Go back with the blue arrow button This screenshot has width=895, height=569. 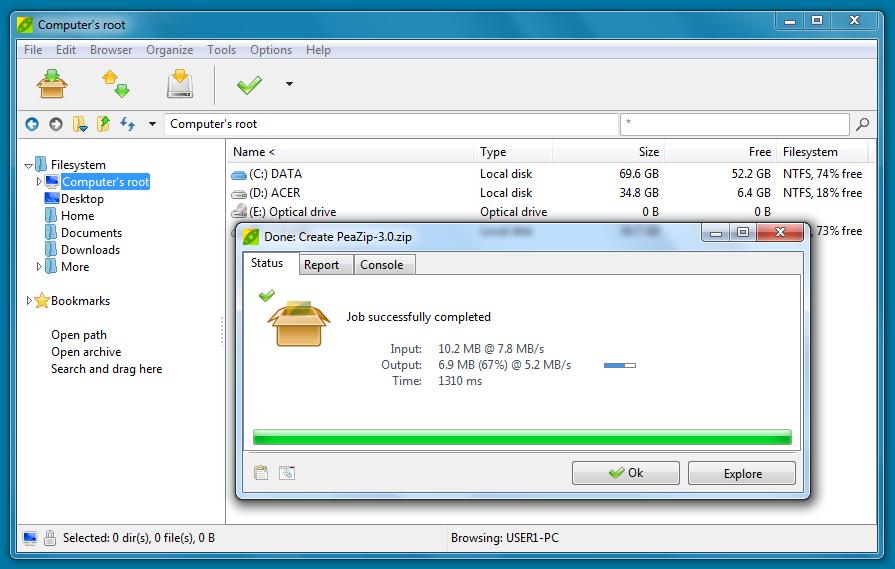pos(32,124)
